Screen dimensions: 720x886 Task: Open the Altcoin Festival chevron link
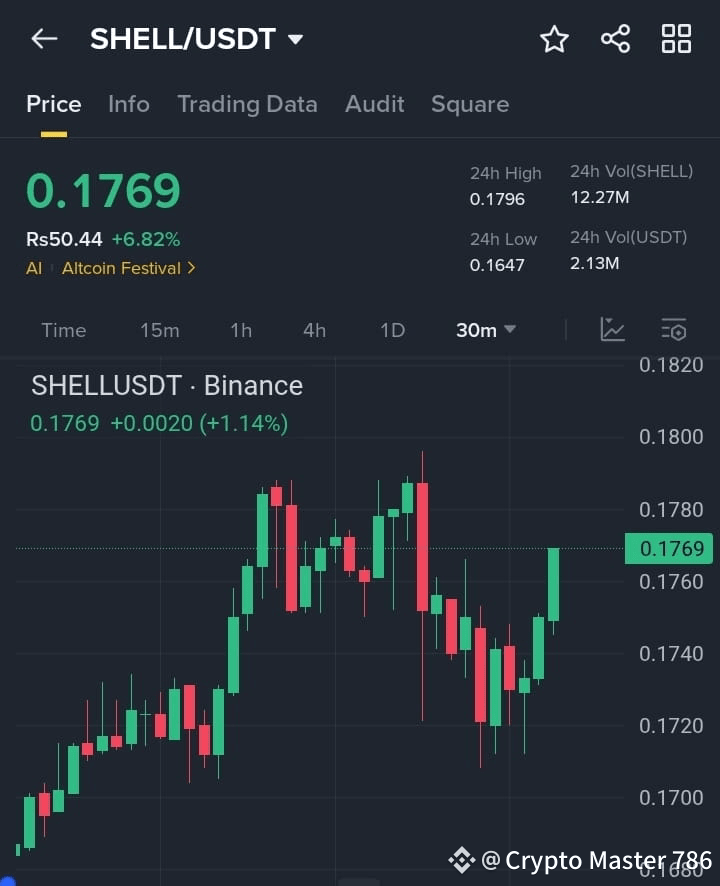(x=128, y=268)
